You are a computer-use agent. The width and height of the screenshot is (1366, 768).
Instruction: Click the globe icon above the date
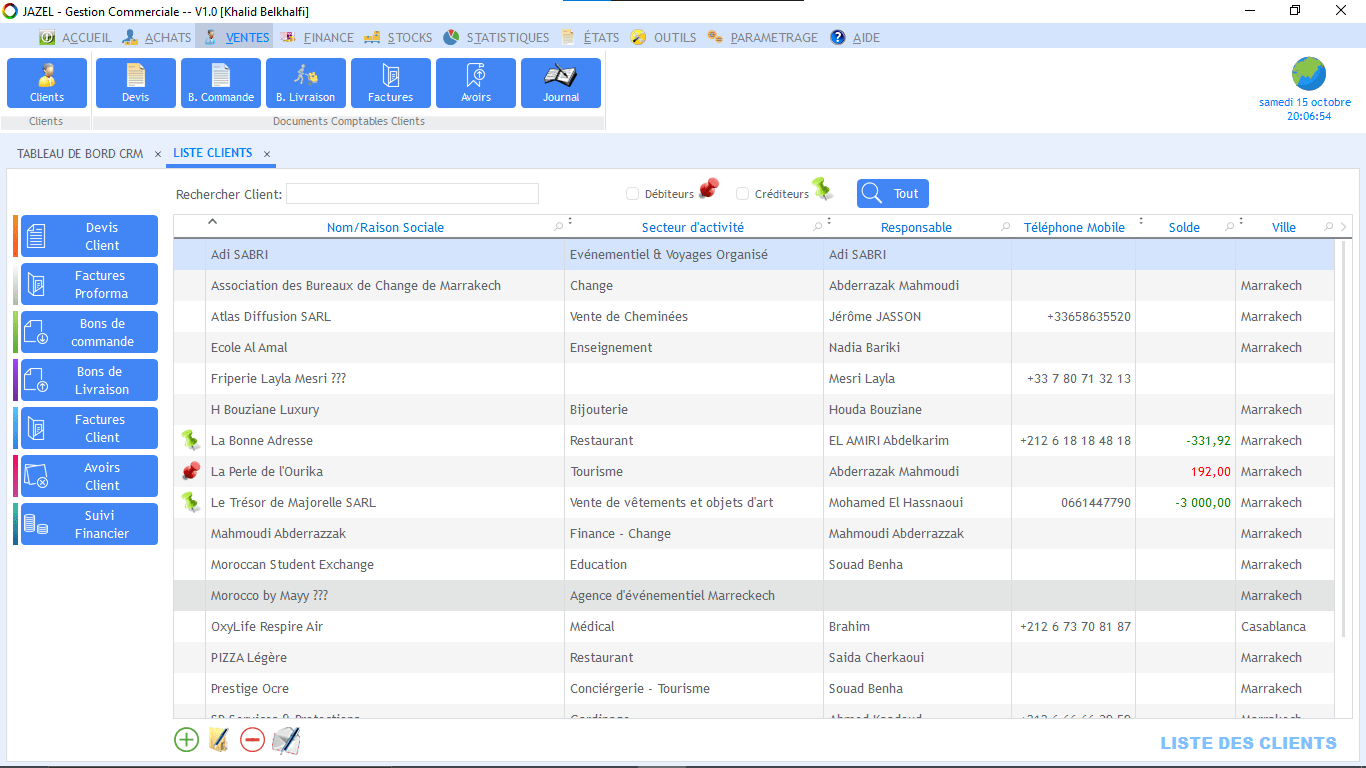pos(1308,74)
